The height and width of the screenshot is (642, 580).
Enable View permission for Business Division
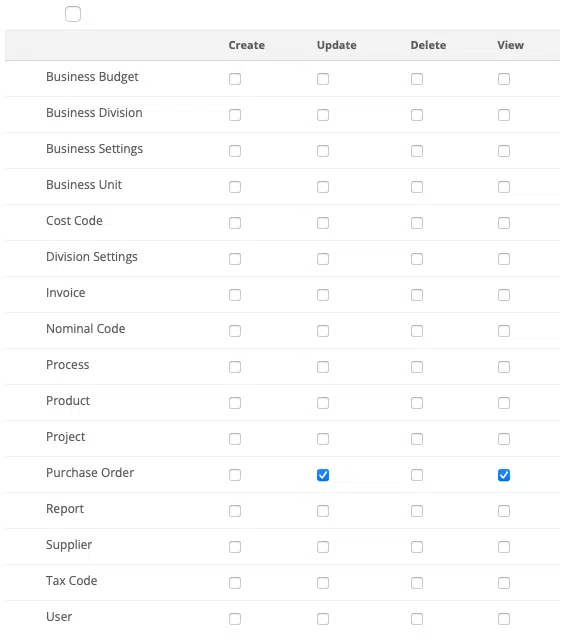[x=504, y=115]
